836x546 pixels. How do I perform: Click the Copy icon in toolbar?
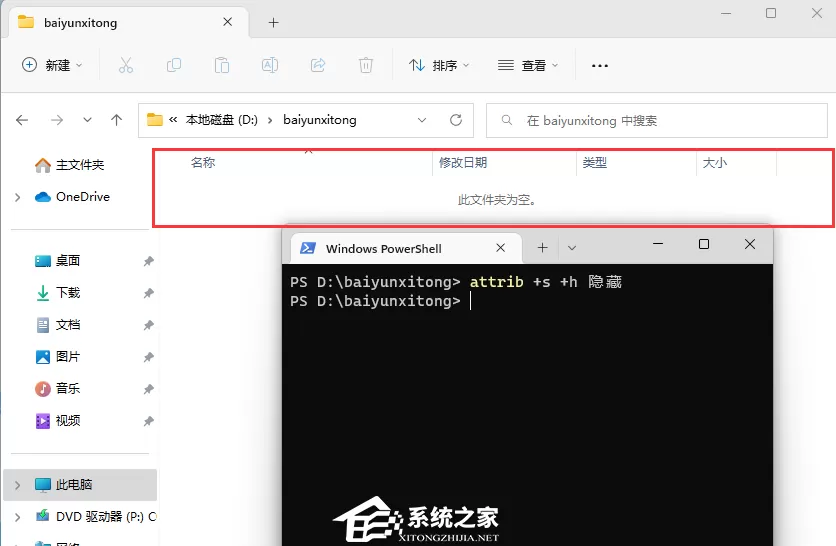coord(174,66)
